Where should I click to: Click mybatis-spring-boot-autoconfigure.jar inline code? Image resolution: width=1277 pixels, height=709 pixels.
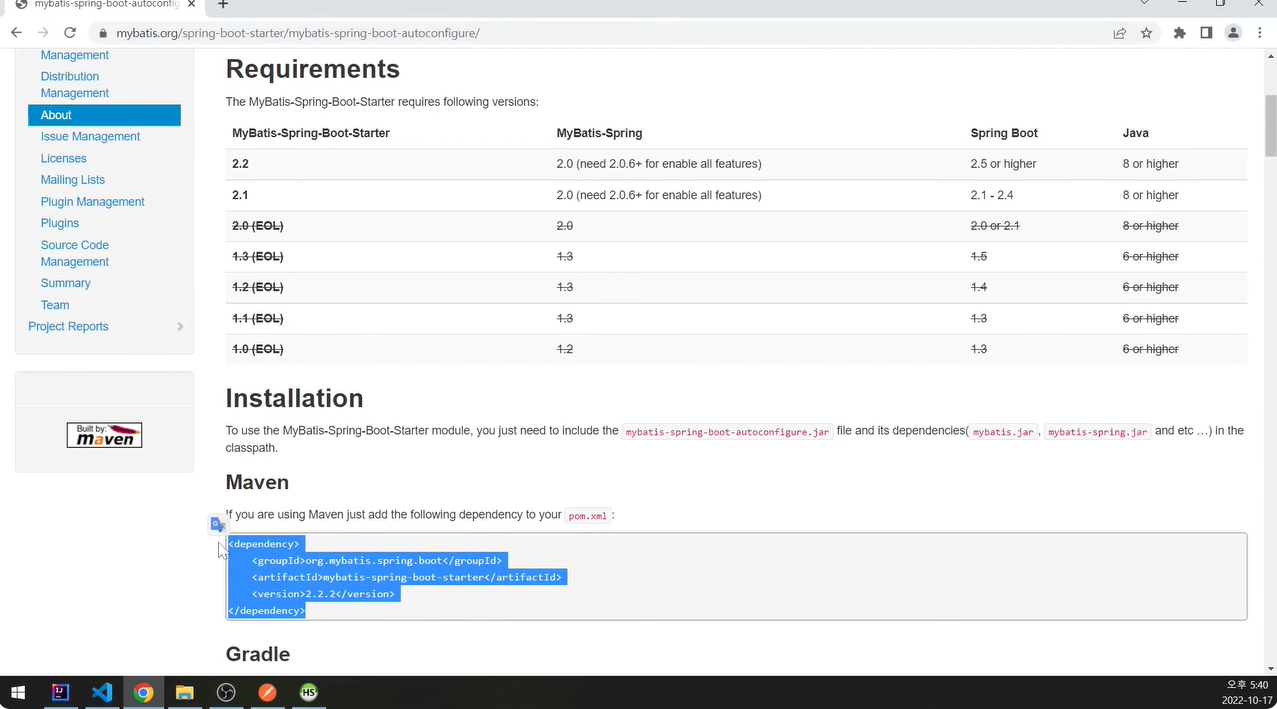[x=727, y=432]
